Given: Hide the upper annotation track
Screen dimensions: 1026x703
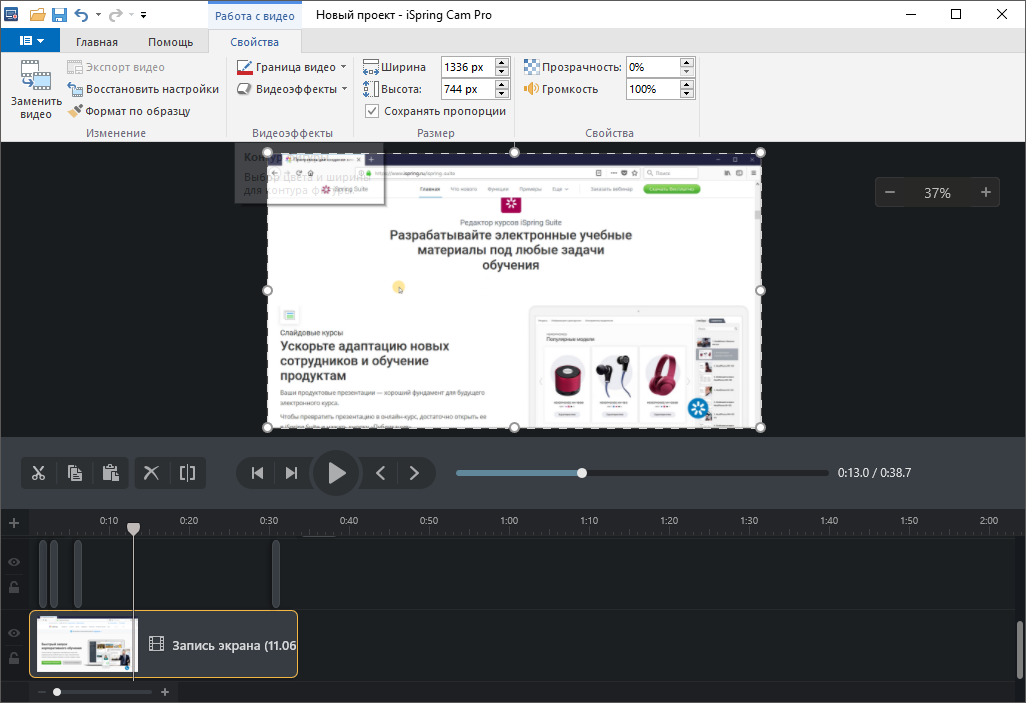Looking at the screenshot, I should click(14, 562).
